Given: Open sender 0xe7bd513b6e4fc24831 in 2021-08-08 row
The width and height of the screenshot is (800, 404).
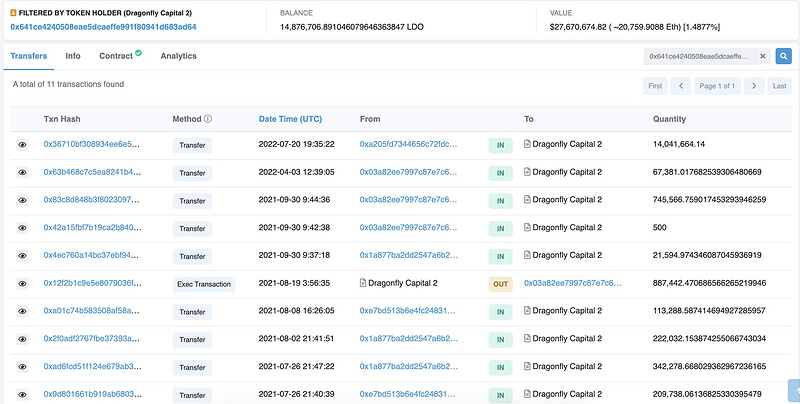Looking at the screenshot, I should [x=408, y=311].
